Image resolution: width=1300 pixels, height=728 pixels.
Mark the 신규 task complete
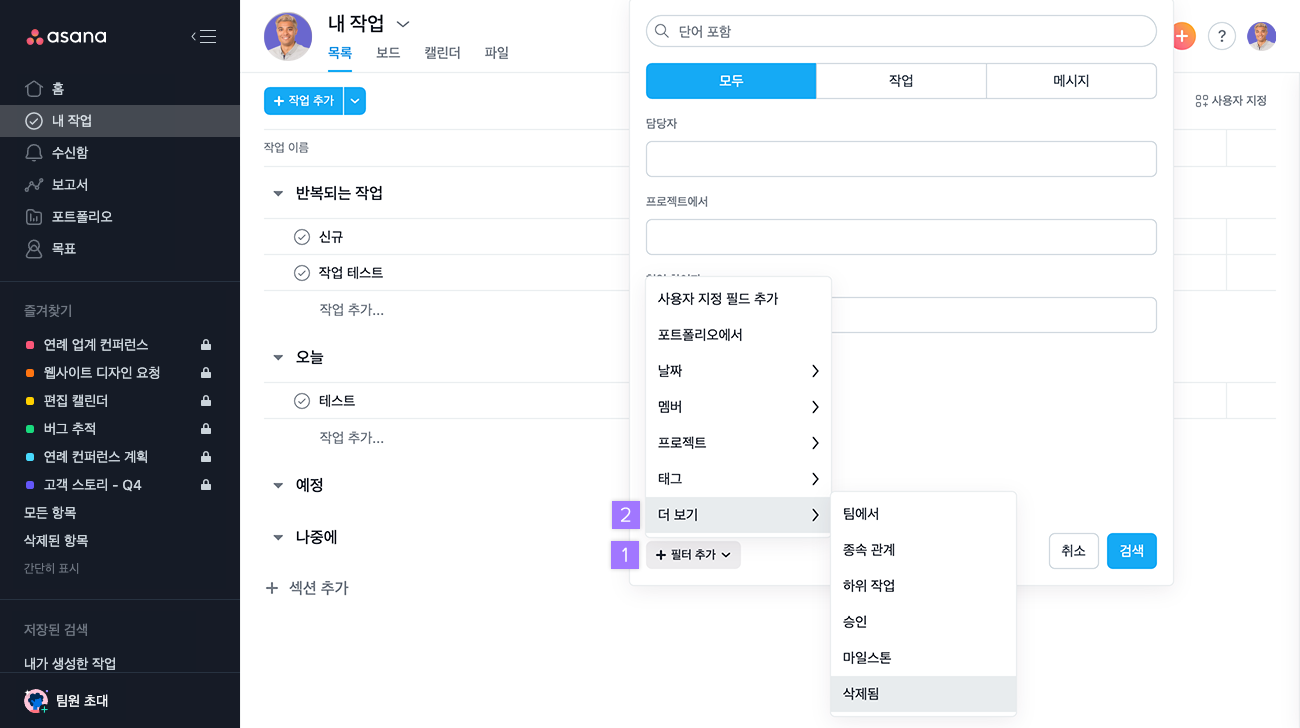302,237
